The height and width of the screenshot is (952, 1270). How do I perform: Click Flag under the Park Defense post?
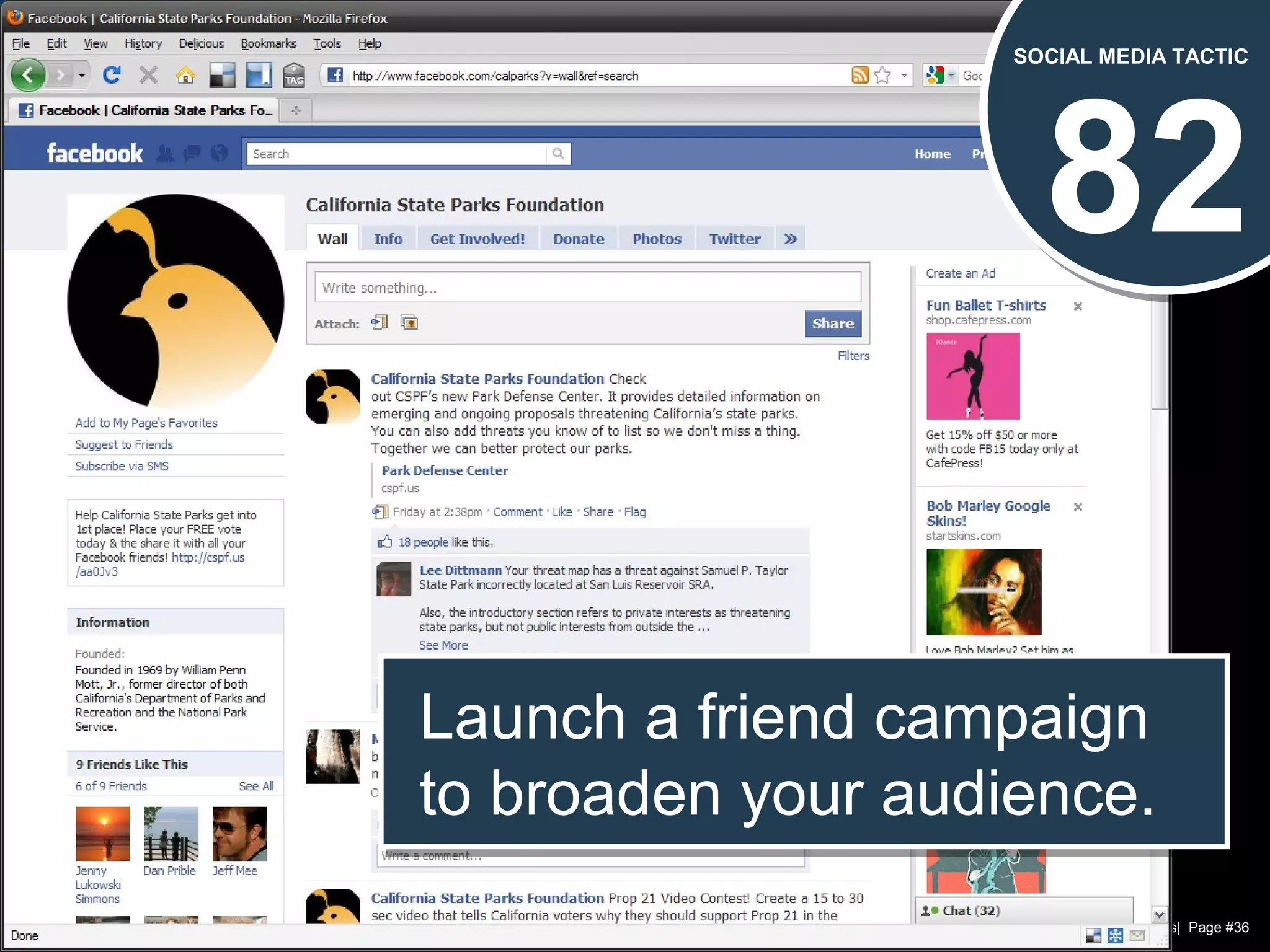[634, 512]
